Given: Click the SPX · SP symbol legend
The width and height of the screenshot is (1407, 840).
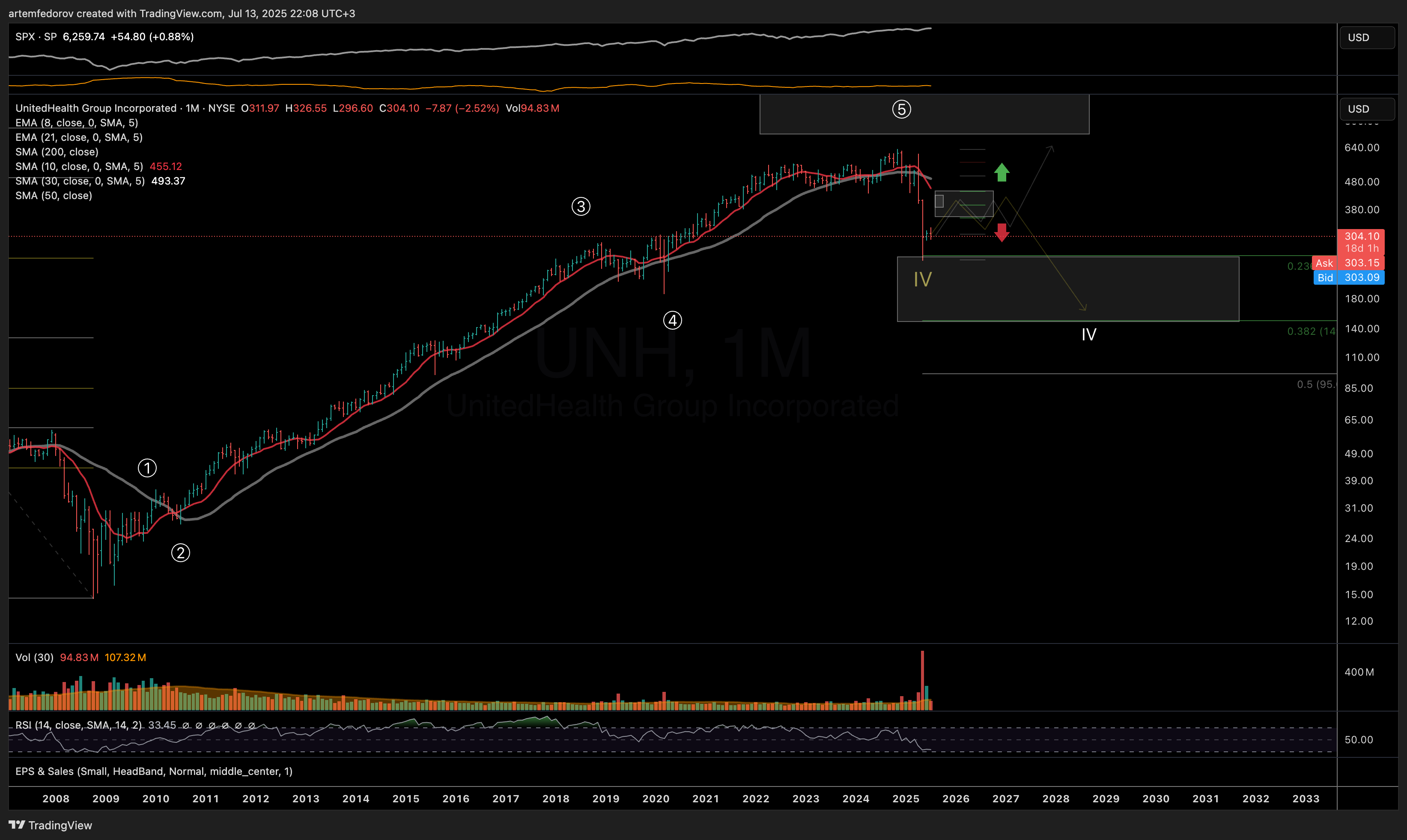Looking at the screenshot, I should click(36, 37).
